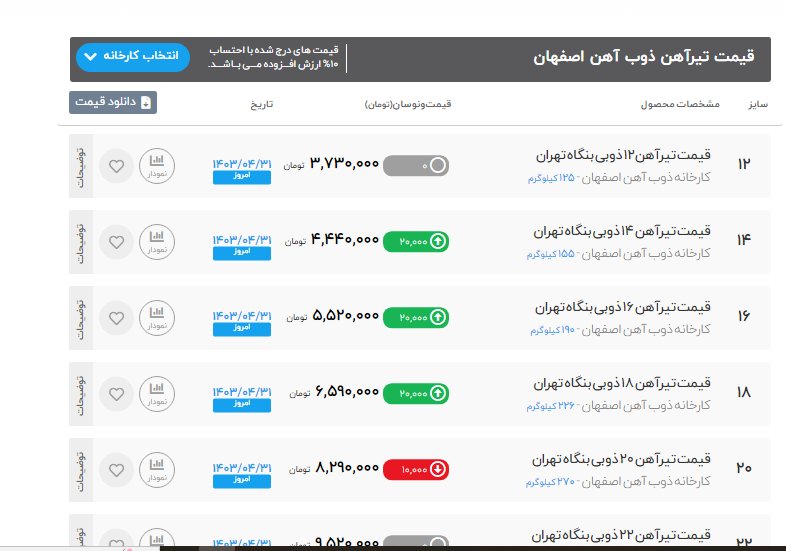Click امروز date badge for size 16 row
The width and height of the screenshot is (786, 551).
[x=241, y=329]
